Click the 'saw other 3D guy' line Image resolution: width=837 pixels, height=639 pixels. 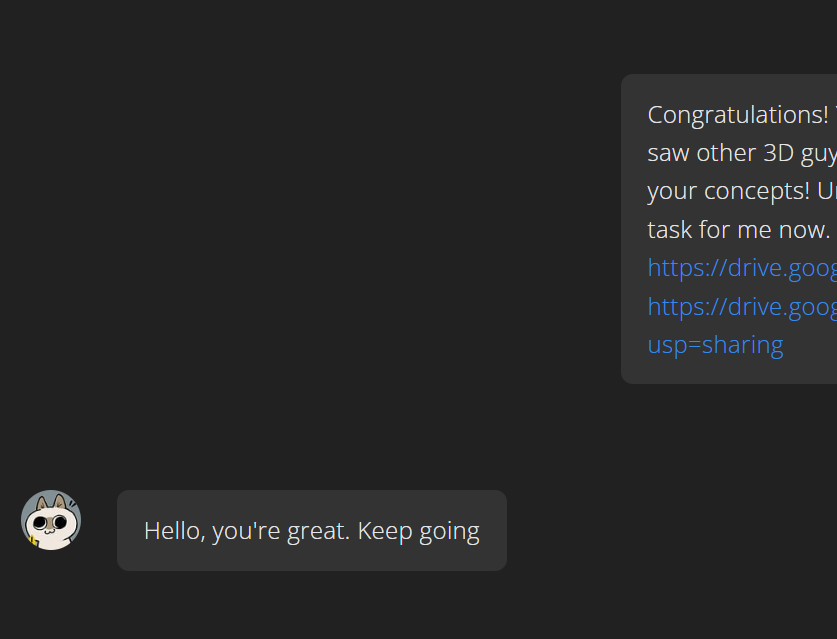tap(741, 153)
